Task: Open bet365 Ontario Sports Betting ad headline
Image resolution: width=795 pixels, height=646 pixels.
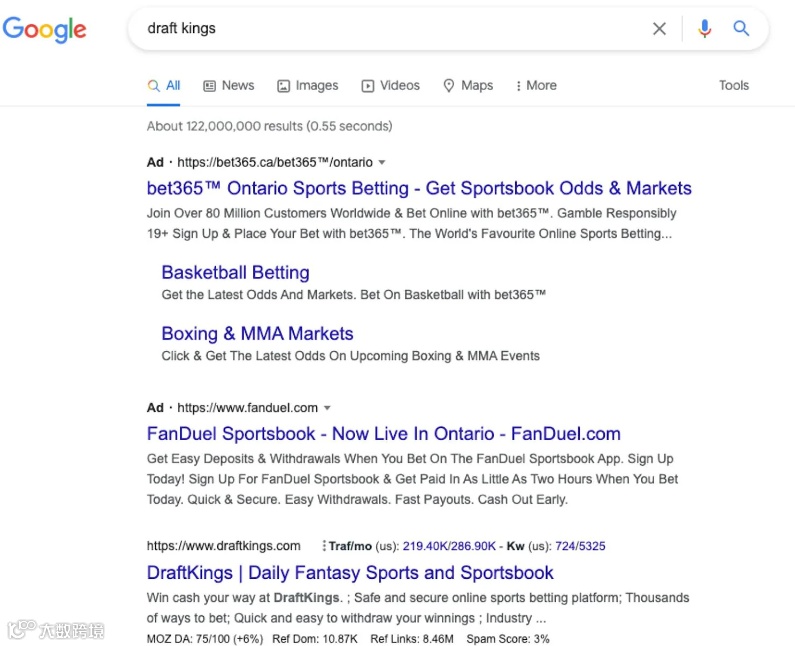Action: coord(419,188)
